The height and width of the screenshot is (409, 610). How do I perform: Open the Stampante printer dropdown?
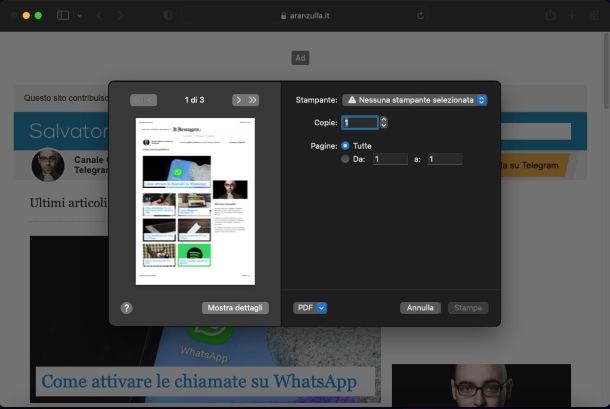415,100
